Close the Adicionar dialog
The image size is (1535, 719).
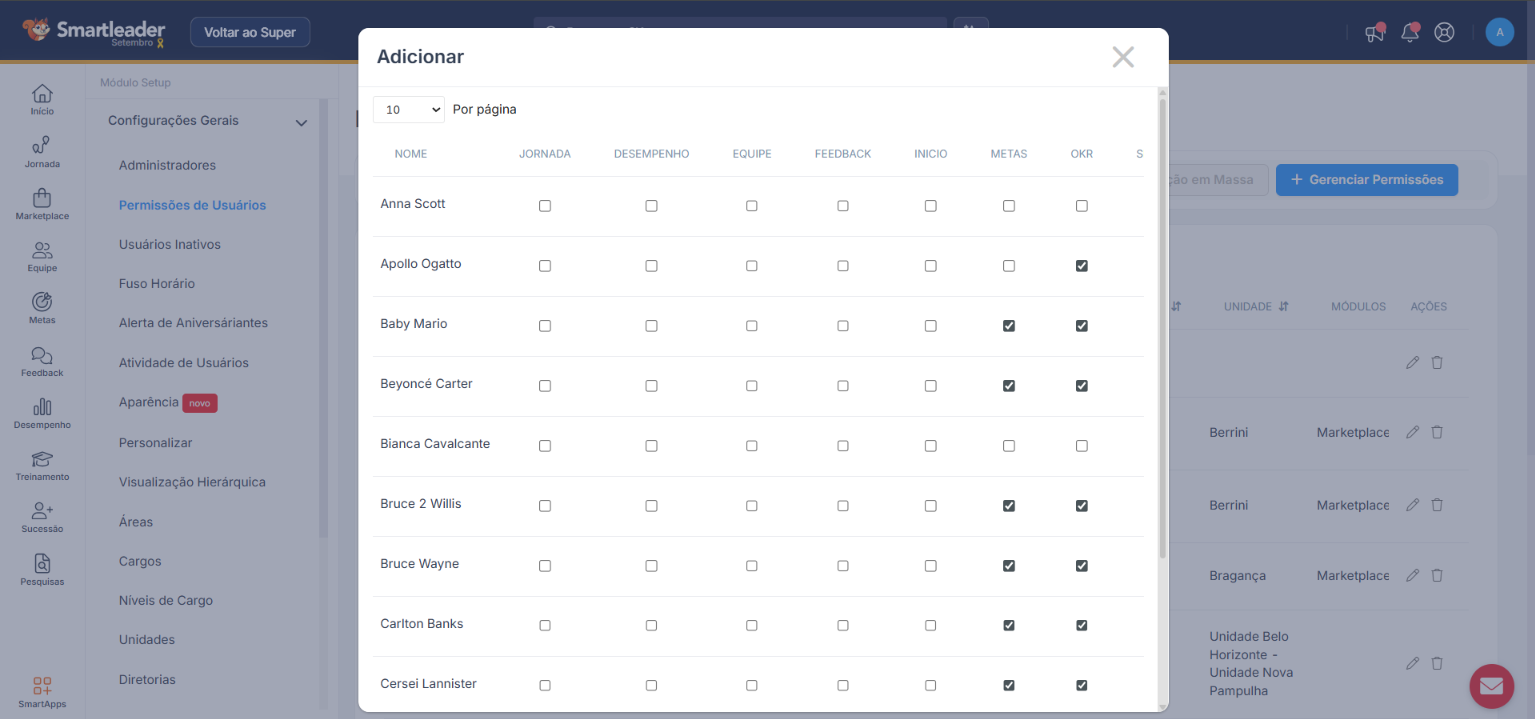[1123, 57]
